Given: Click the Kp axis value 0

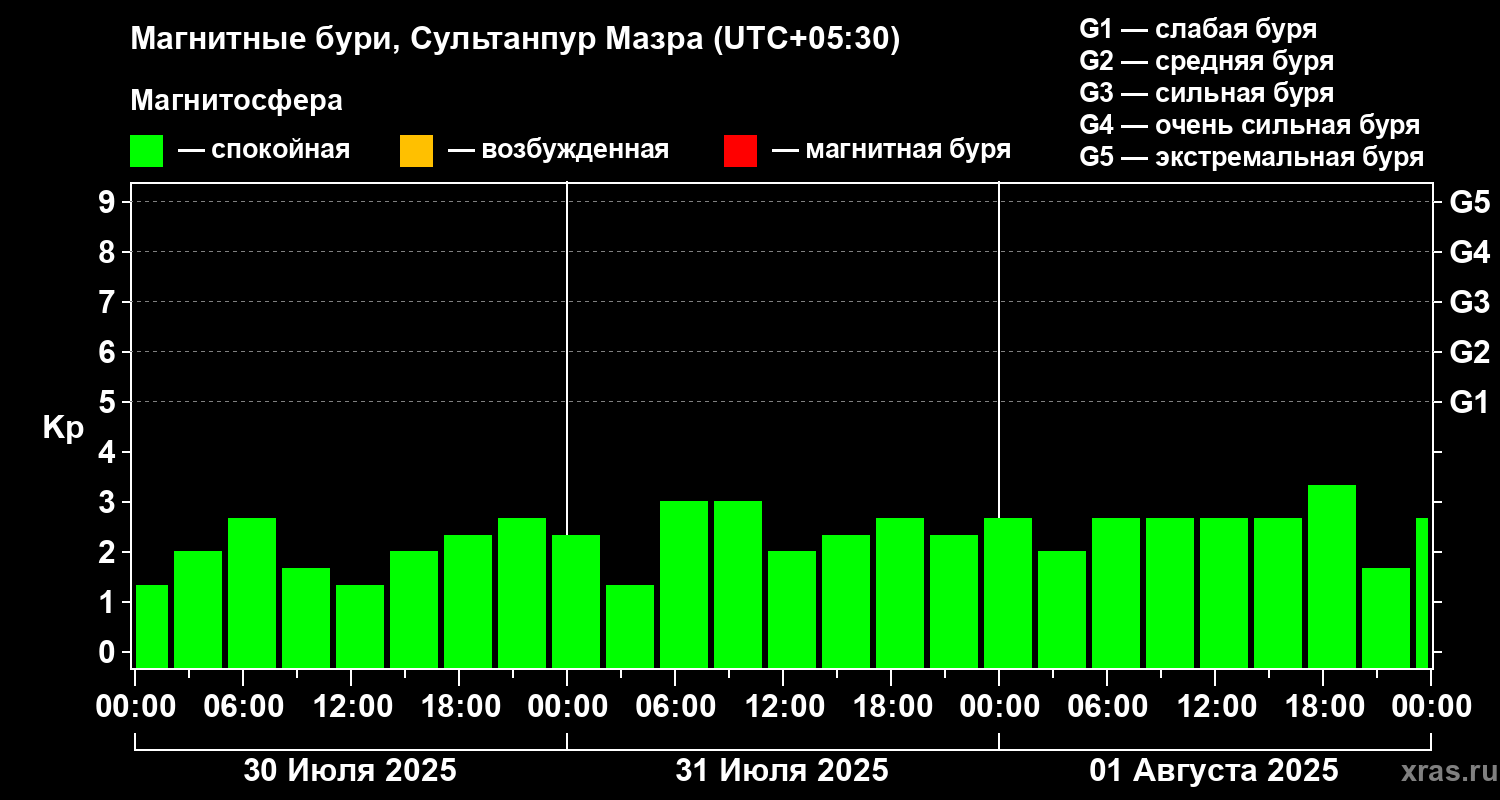Looking at the screenshot, I should (109, 652).
